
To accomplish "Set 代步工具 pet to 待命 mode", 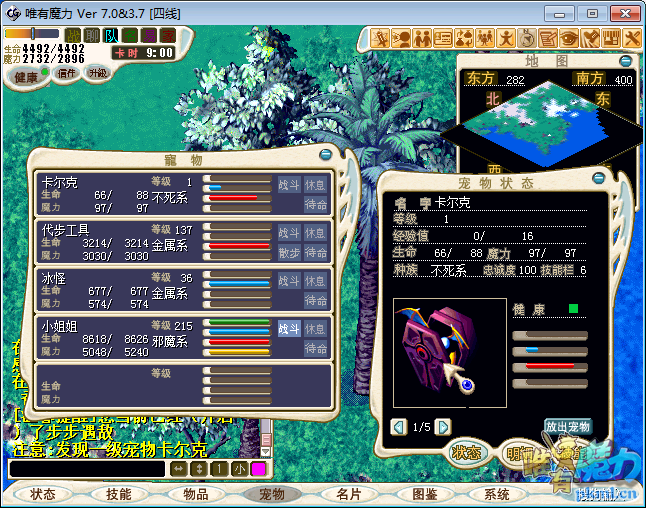I will [x=316, y=253].
